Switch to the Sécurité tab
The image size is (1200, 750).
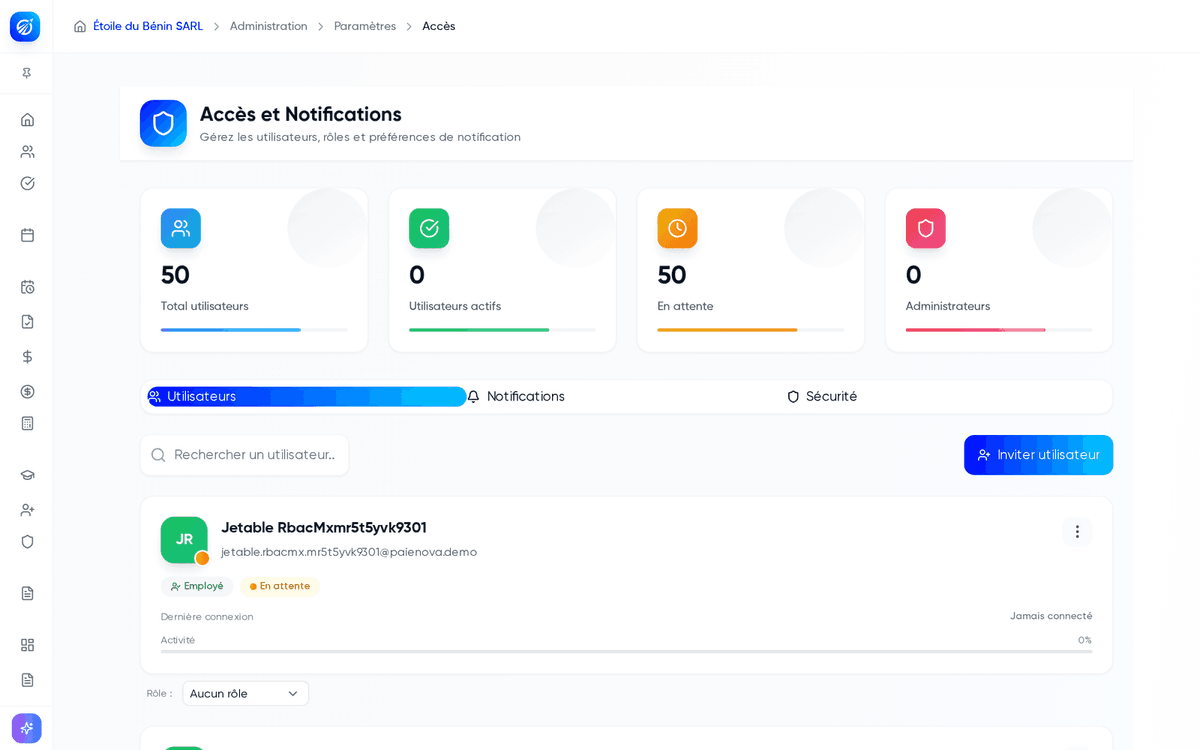[946, 397]
